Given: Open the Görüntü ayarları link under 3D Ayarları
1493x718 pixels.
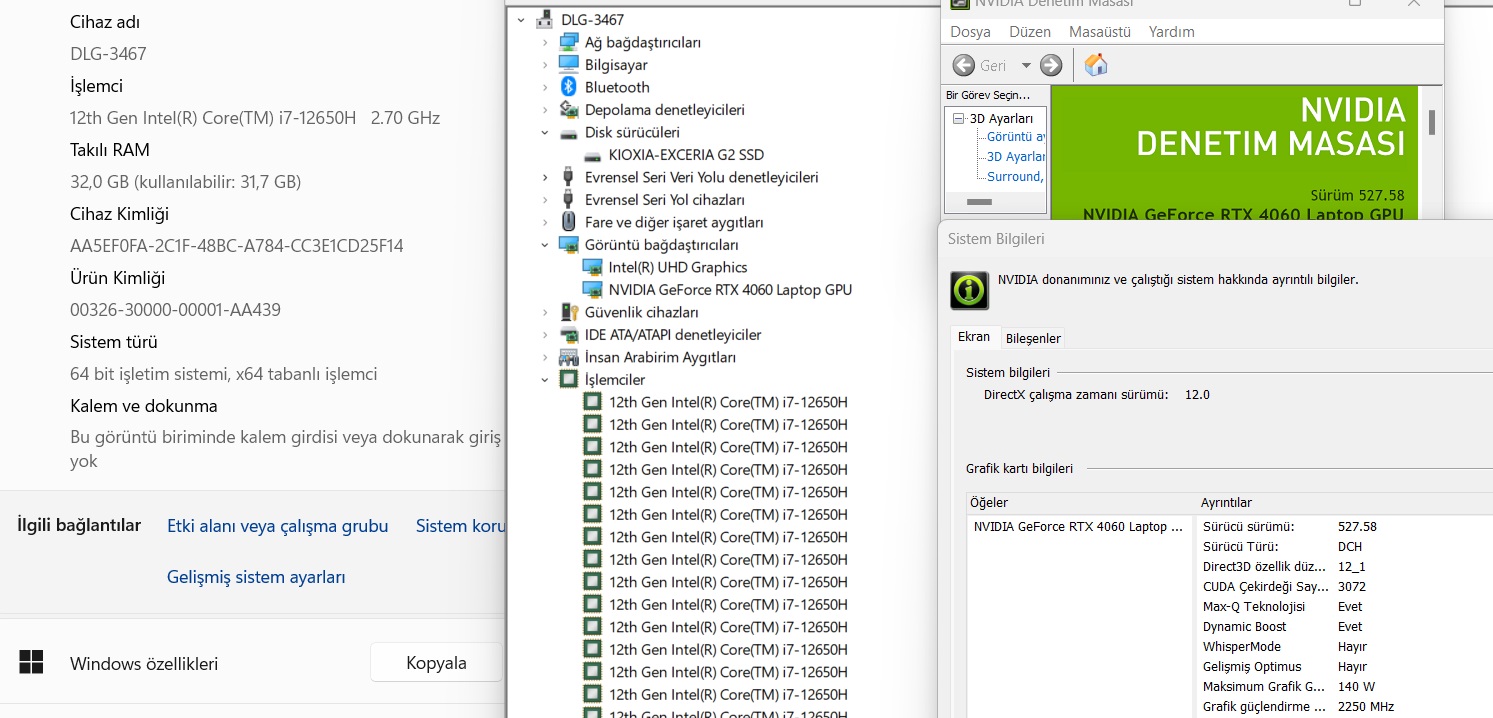Looking at the screenshot, I should [x=1016, y=136].
